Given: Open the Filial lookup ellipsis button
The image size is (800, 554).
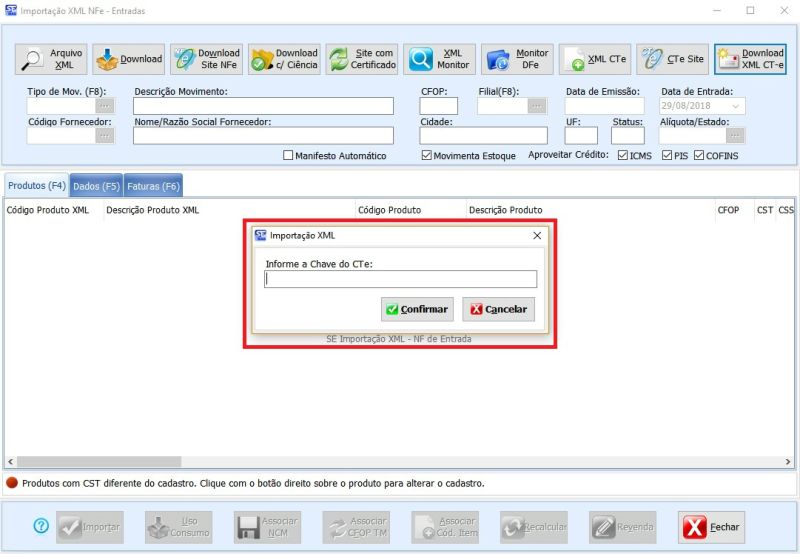Looking at the screenshot, I should [x=537, y=106].
